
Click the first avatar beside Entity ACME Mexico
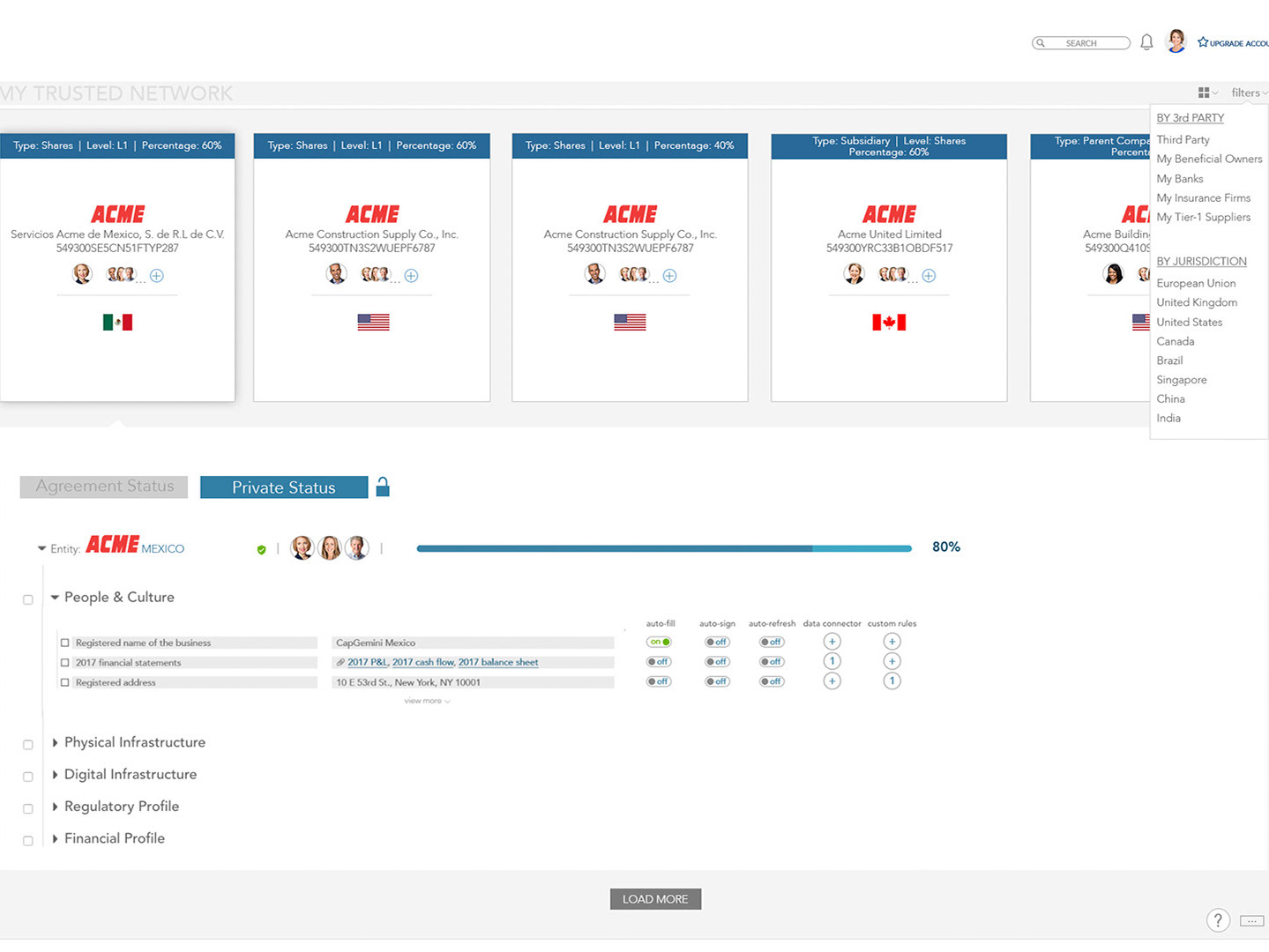(x=302, y=548)
